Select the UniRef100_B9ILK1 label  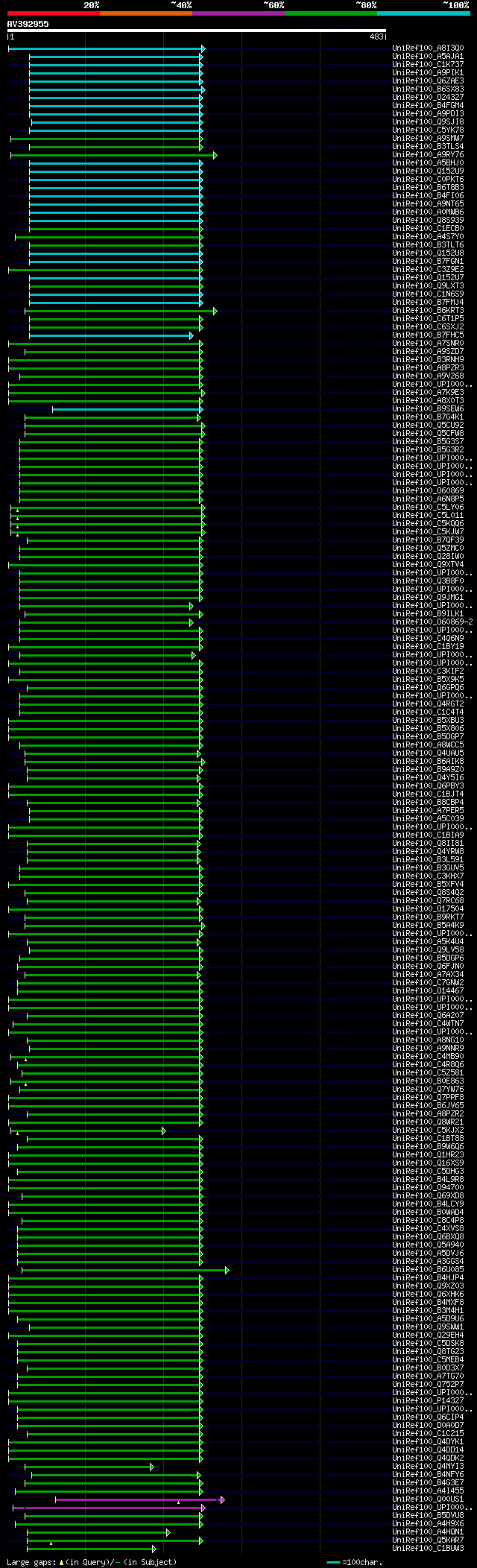[428, 614]
